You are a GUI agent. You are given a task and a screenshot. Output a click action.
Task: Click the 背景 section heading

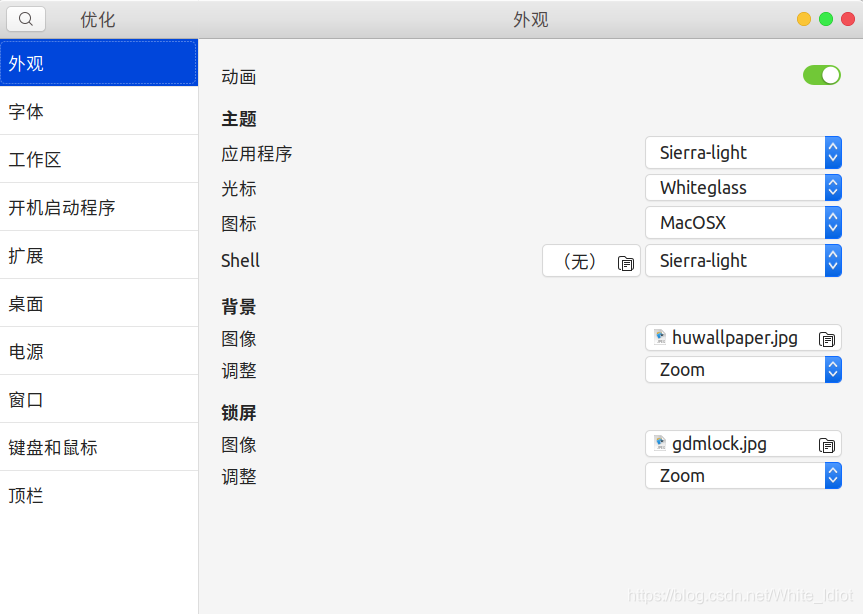pyautogui.click(x=239, y=306)
